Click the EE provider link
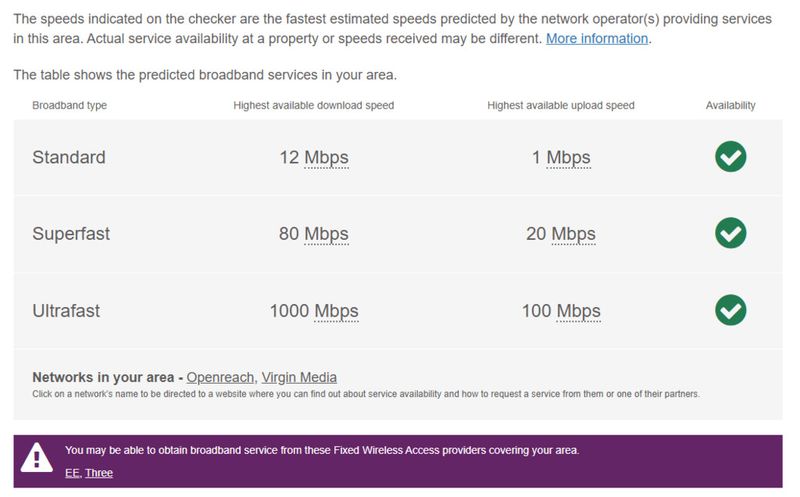The height and width of the screenshot is (497, 800). (72, 473)
